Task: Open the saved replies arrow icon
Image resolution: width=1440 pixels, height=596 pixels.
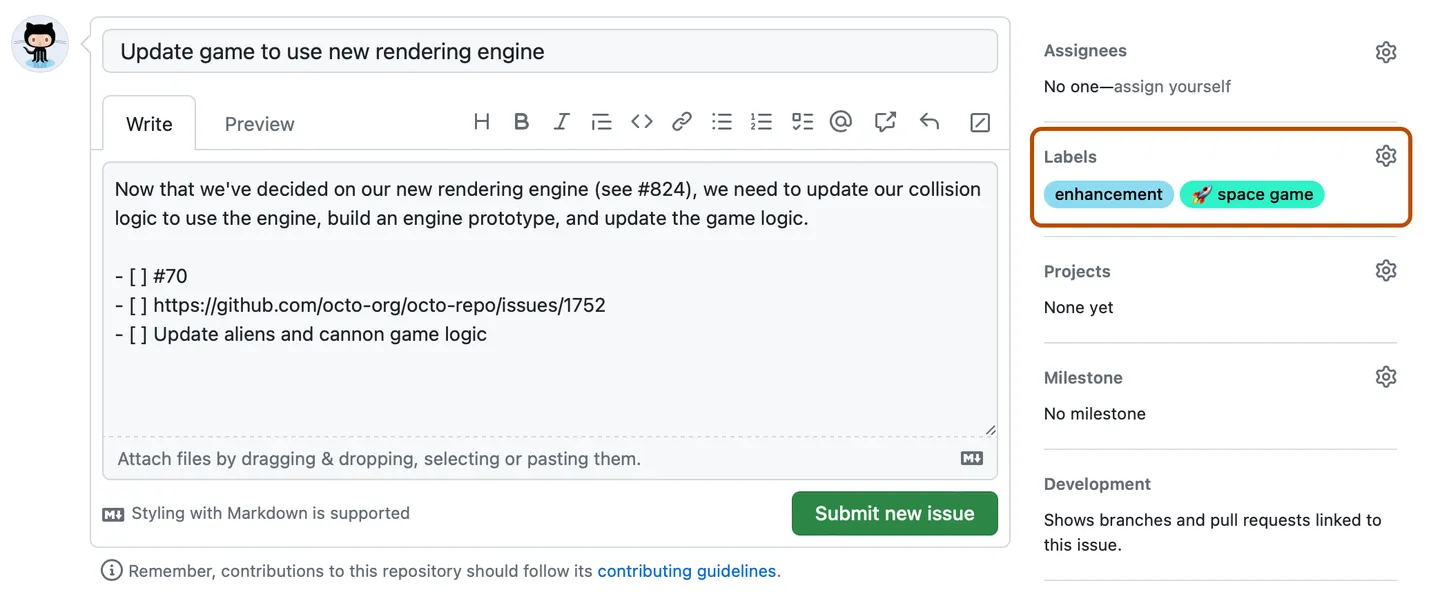Action: (x=929, y=122)
